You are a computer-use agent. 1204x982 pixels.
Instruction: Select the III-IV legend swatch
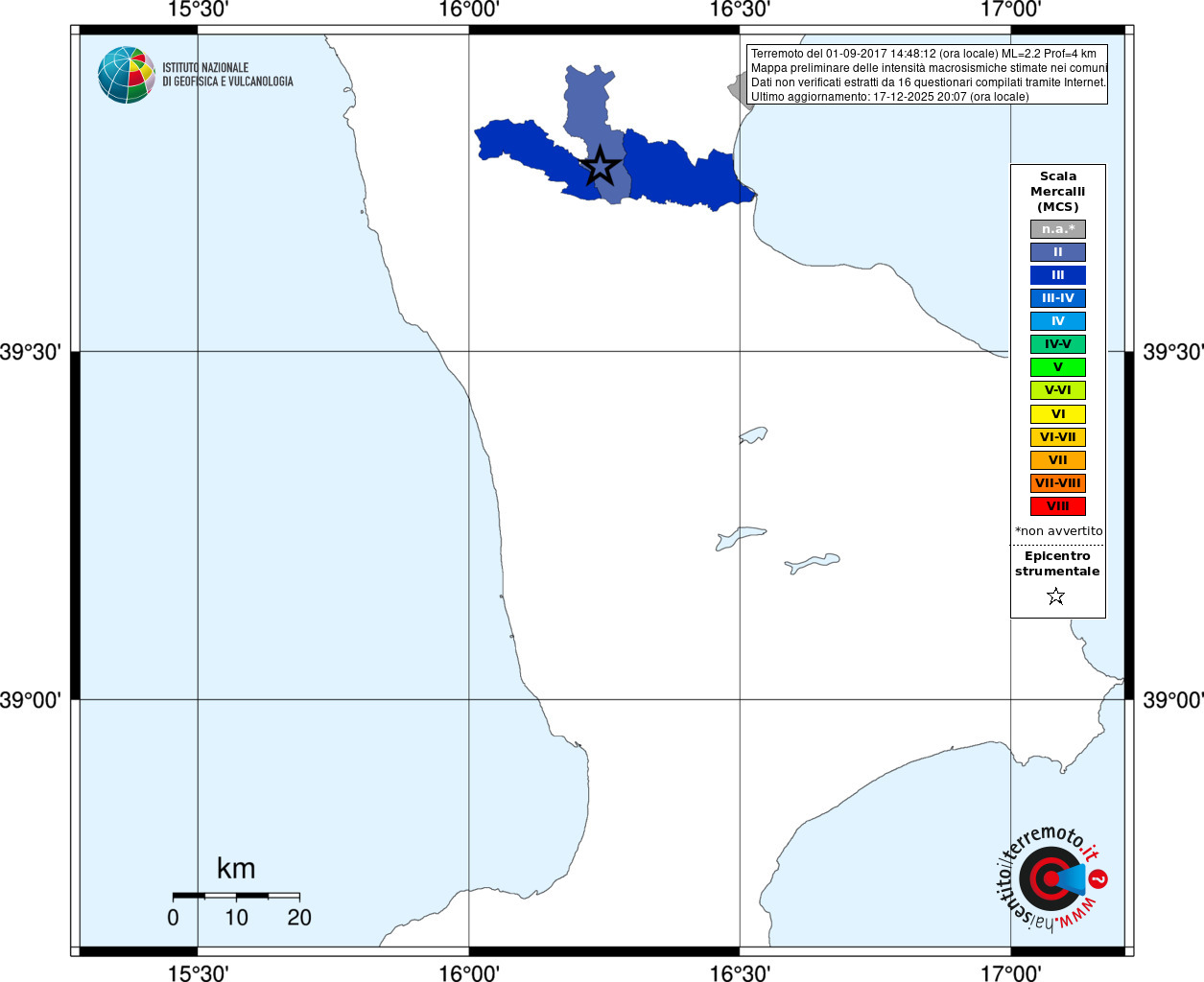click(x=1058, y=298)
